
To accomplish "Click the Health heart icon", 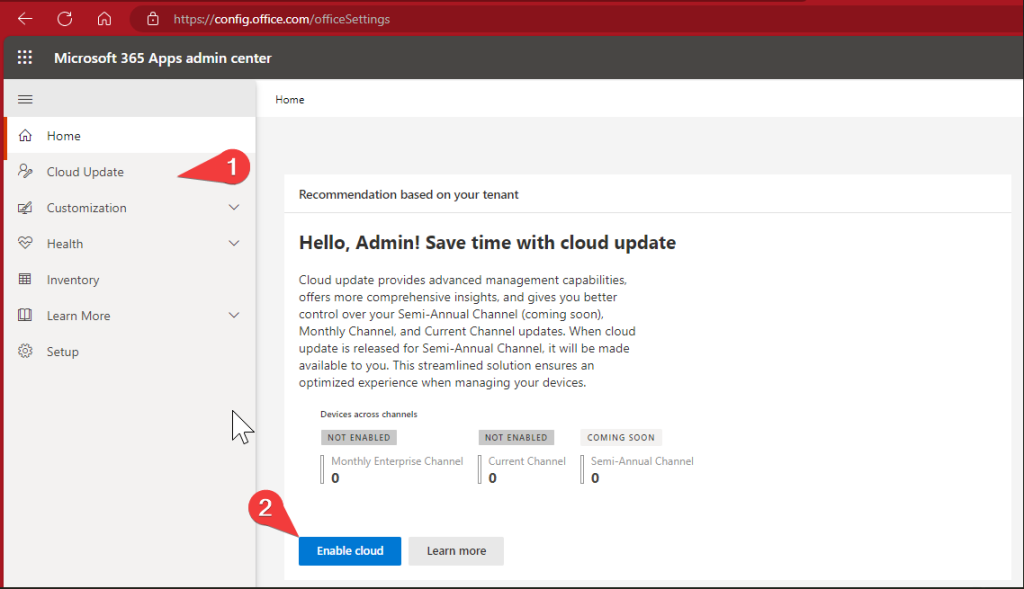I will tap(25, 243).
